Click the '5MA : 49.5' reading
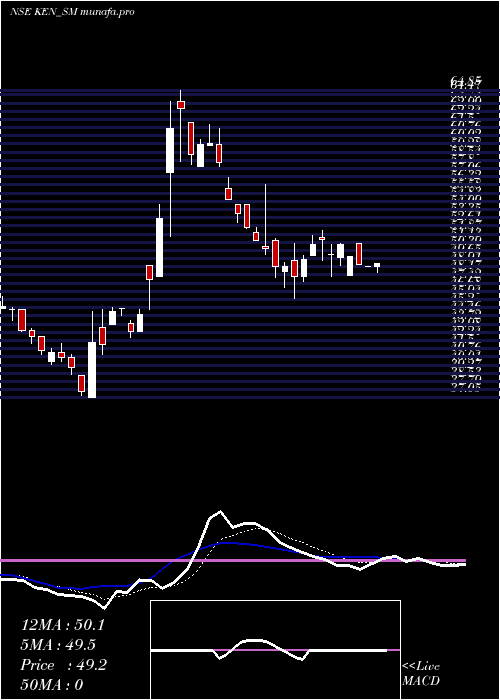The width and height of the screenshot is (500, 700). (59, 645)
